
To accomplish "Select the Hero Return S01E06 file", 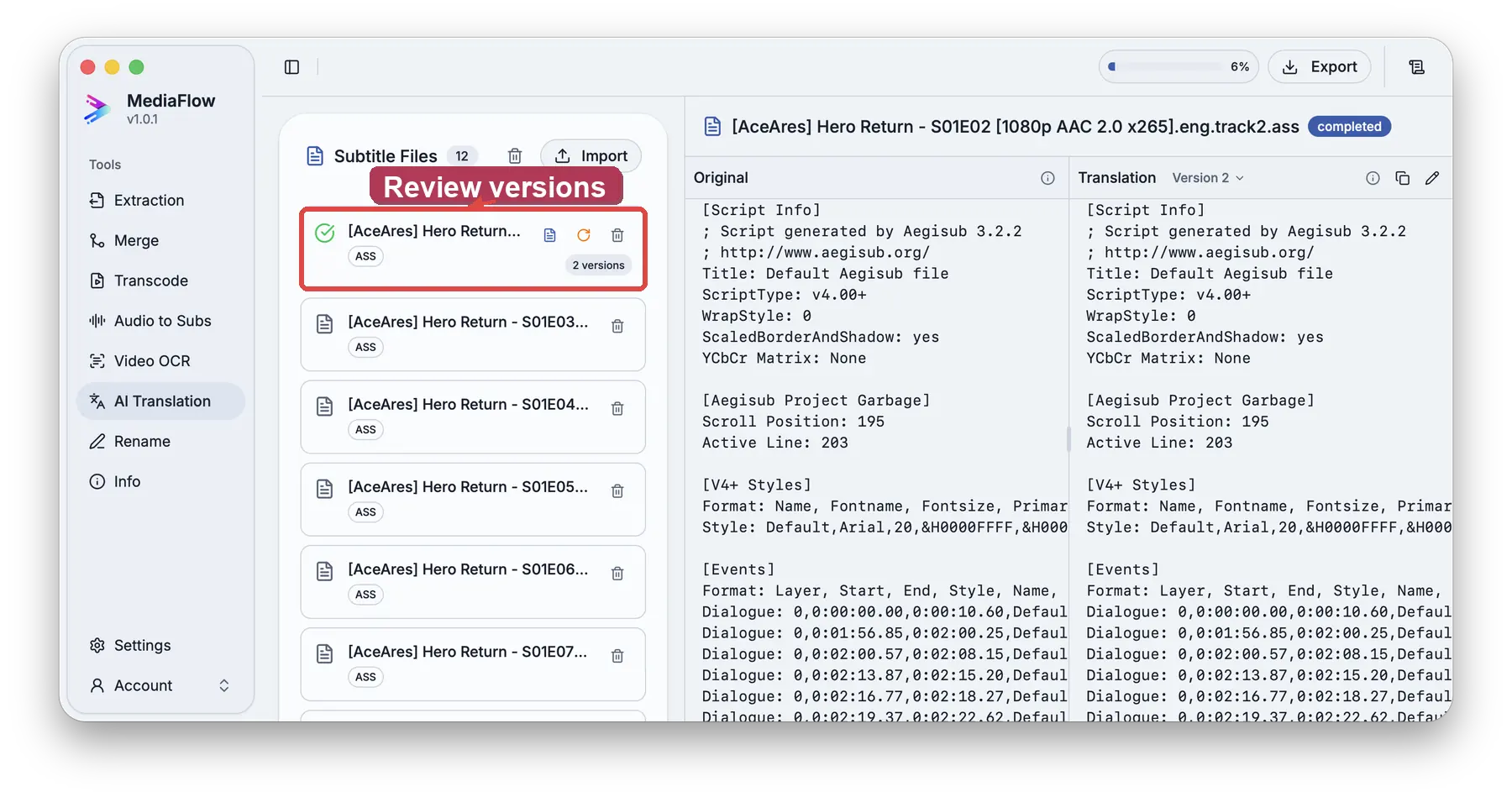I will tap(473, 581).
